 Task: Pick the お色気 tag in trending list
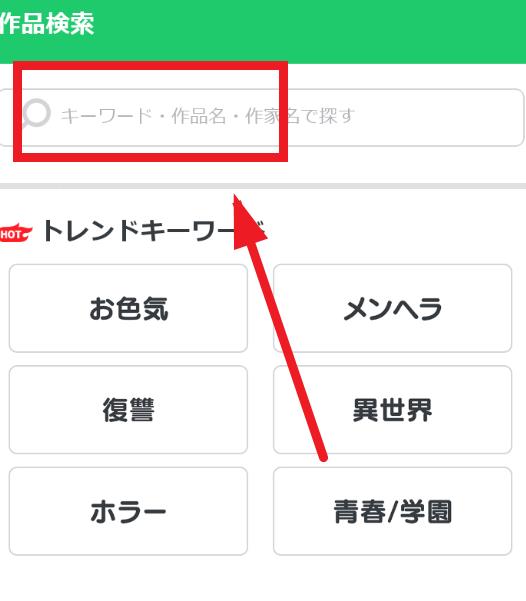128,308
